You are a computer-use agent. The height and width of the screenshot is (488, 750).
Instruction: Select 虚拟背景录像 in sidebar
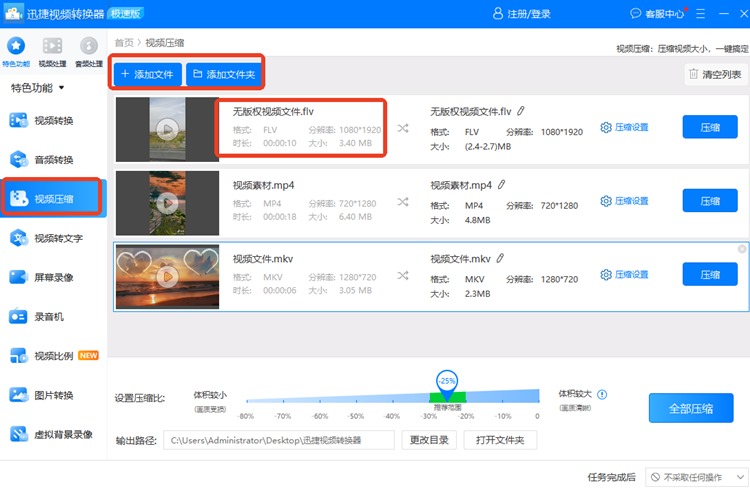(x=53, y=434)
